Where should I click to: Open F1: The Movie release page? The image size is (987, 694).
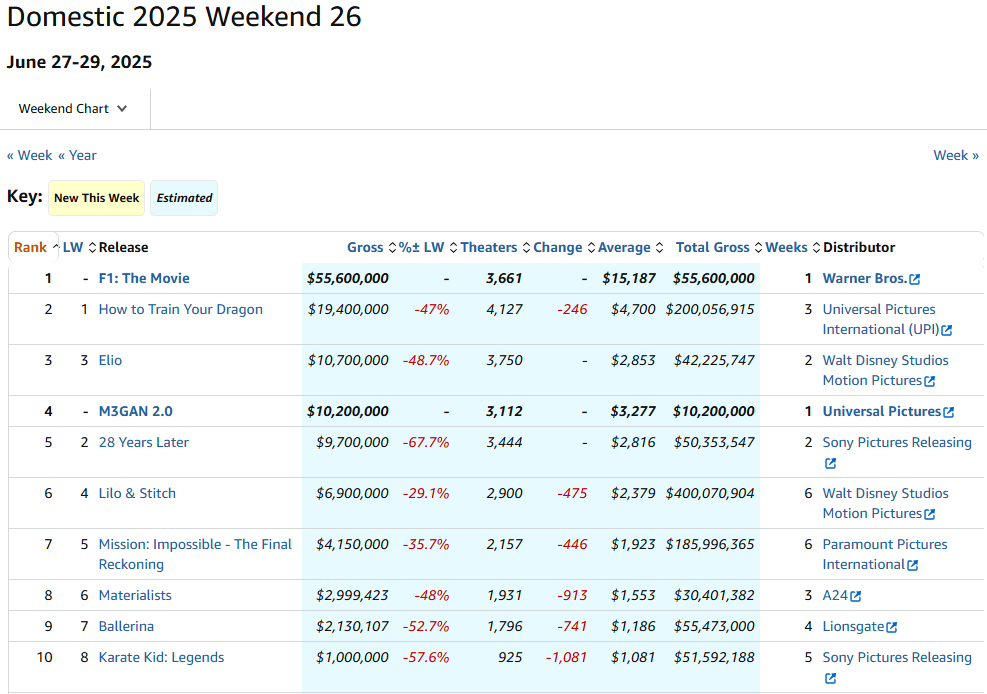pyautogui.click(x=144, y=278)
